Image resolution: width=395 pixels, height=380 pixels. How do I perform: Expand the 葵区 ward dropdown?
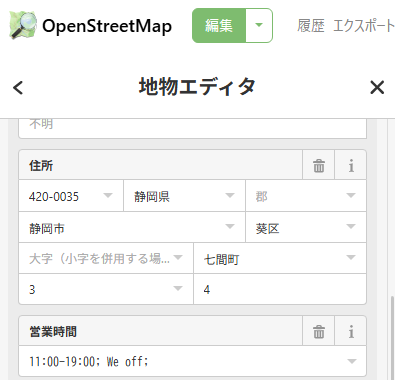pos(350,227)
